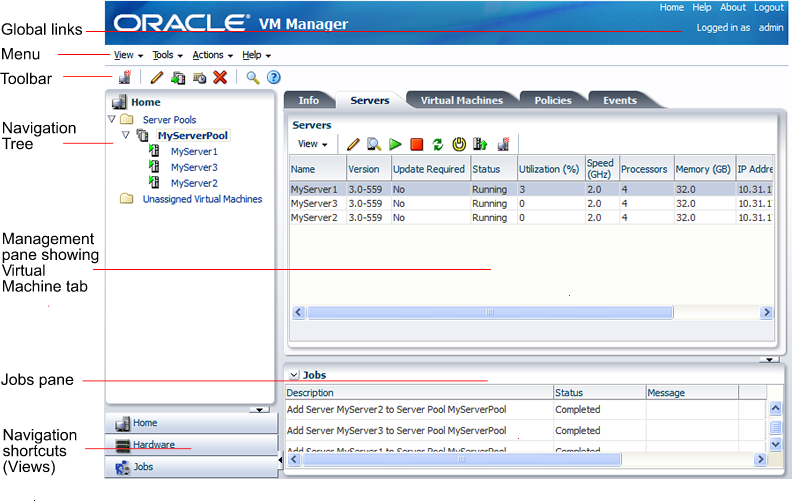
Task: Click the yellow power Kill icon
Action: [459, 144]
